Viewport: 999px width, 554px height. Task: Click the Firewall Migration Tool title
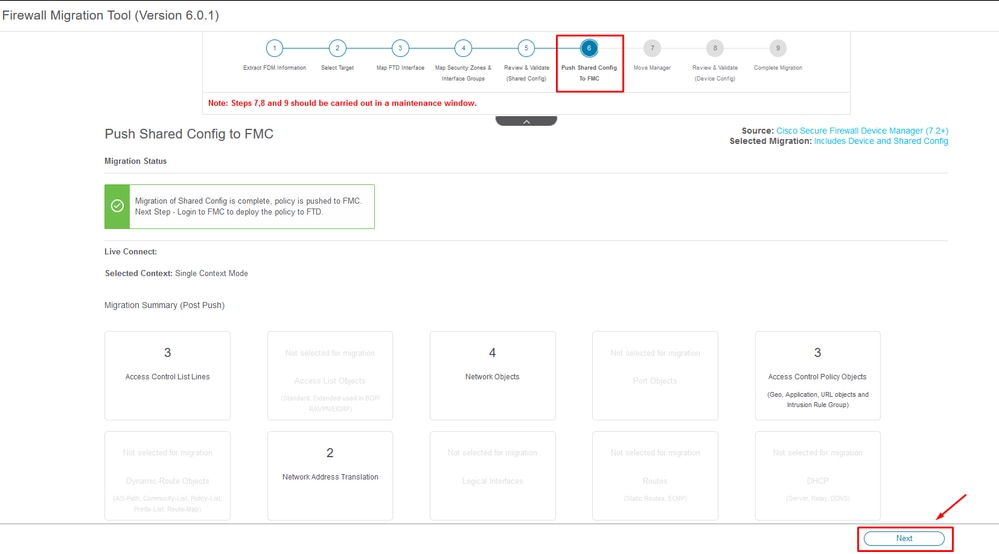pos(110,15)
